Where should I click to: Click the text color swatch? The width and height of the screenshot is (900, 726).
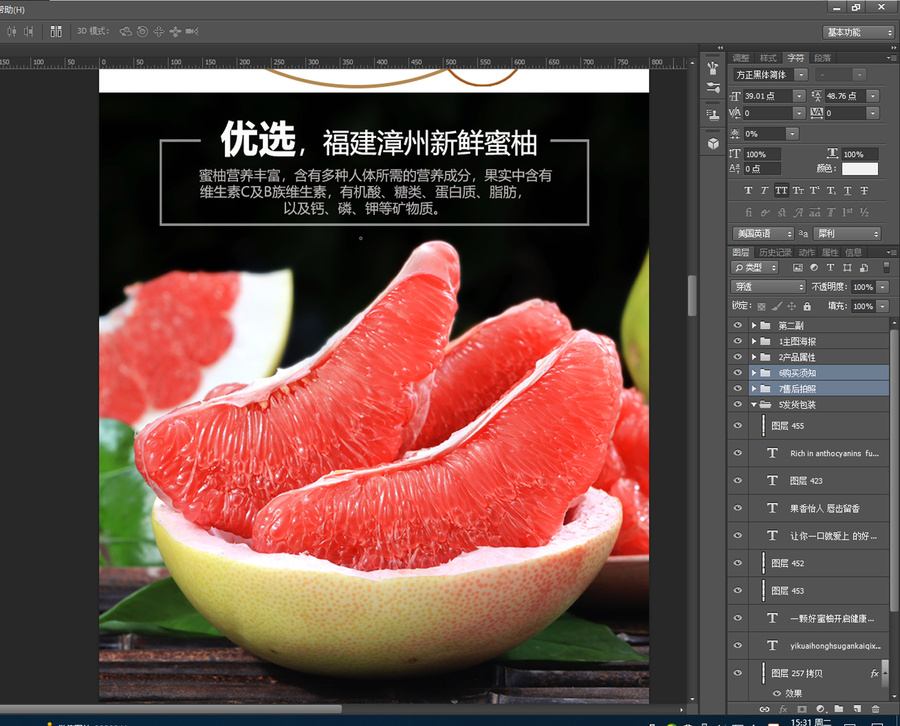coord(859,169)
